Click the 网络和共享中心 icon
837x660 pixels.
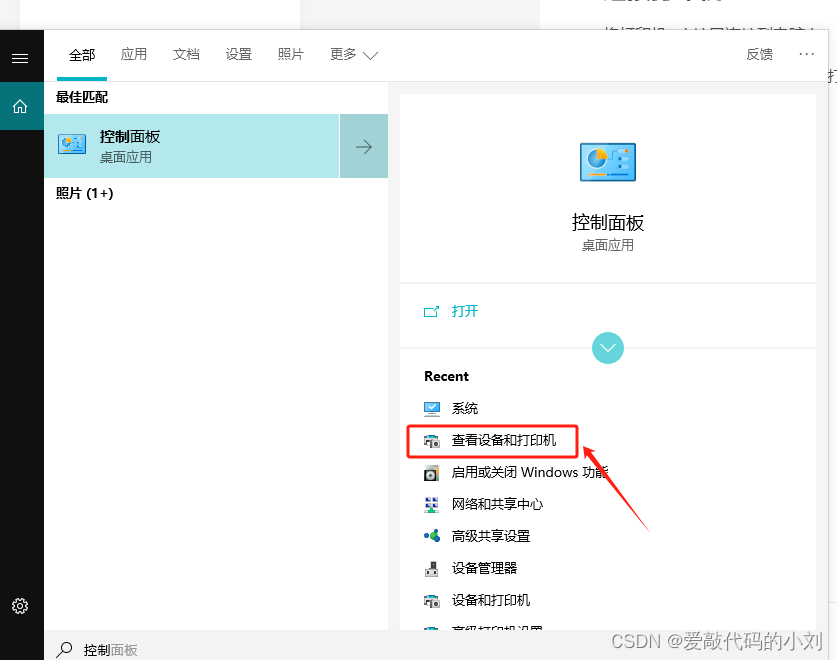click(431, 505)
